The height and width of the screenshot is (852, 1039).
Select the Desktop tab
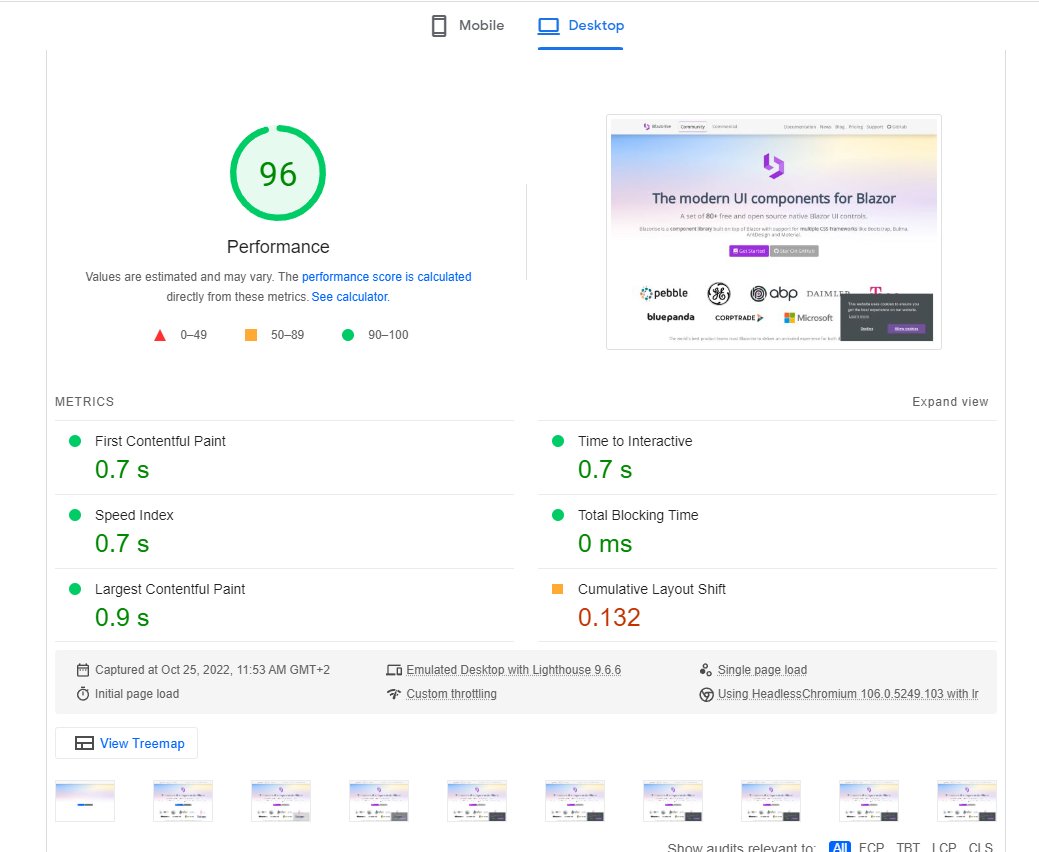[580, 25]
